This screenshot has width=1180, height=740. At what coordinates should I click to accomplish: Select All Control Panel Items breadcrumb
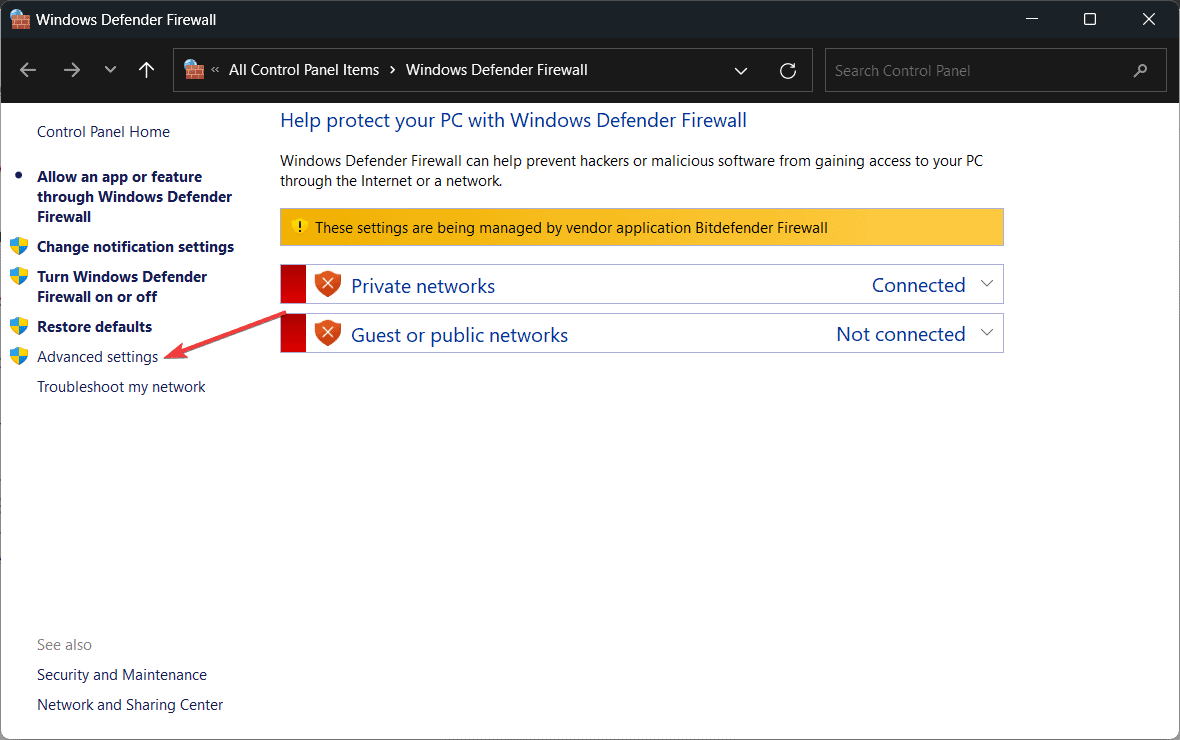tap(304, 70)
